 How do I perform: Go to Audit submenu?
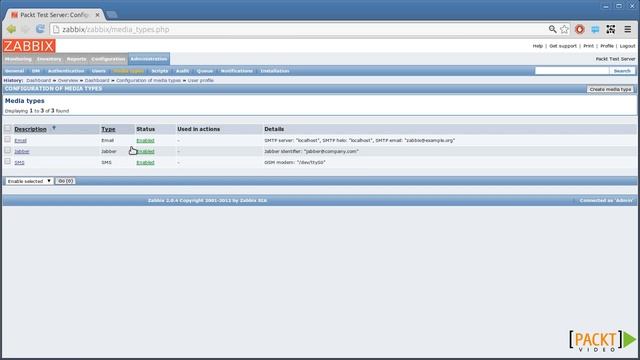pos(182,71)
